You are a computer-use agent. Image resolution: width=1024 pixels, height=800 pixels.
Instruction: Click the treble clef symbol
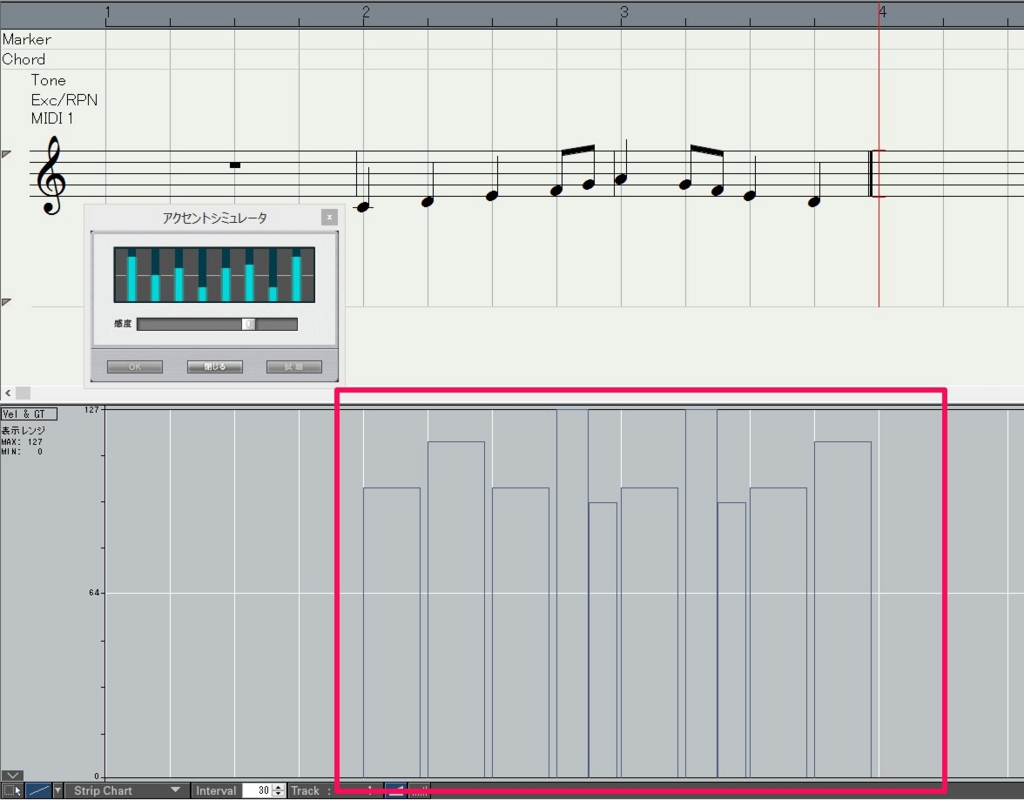coord(50,176)
